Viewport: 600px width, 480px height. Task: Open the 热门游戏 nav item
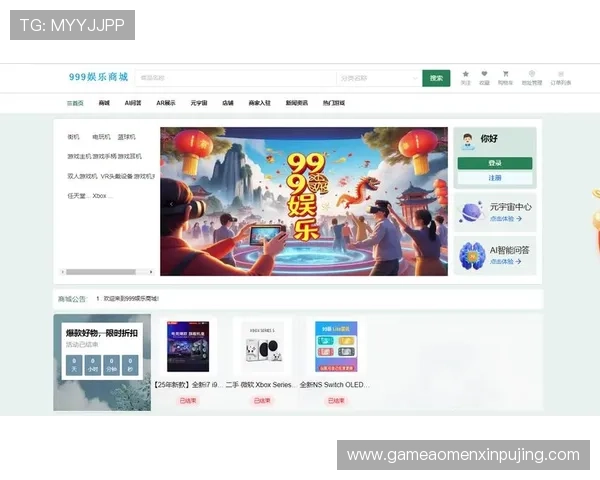[x=334, y=103]
